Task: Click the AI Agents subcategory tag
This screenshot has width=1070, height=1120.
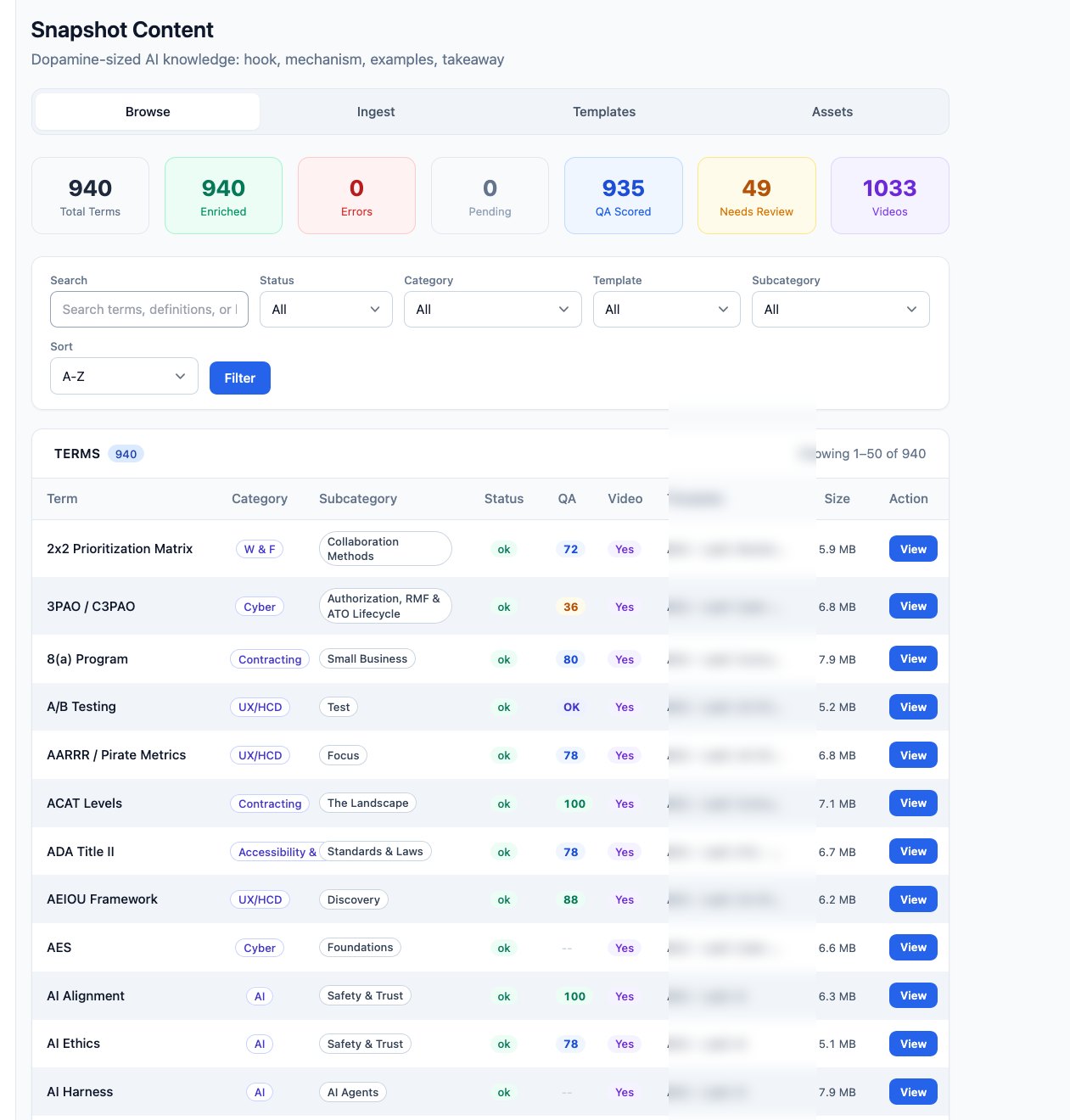Action: point(353,1092)
